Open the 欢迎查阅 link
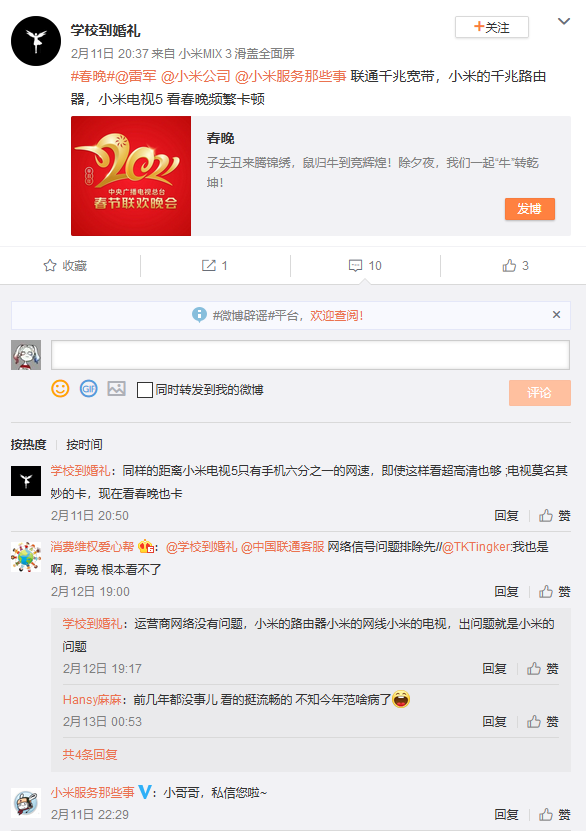Viewport: 586px width, 831px height. (336, 316)
